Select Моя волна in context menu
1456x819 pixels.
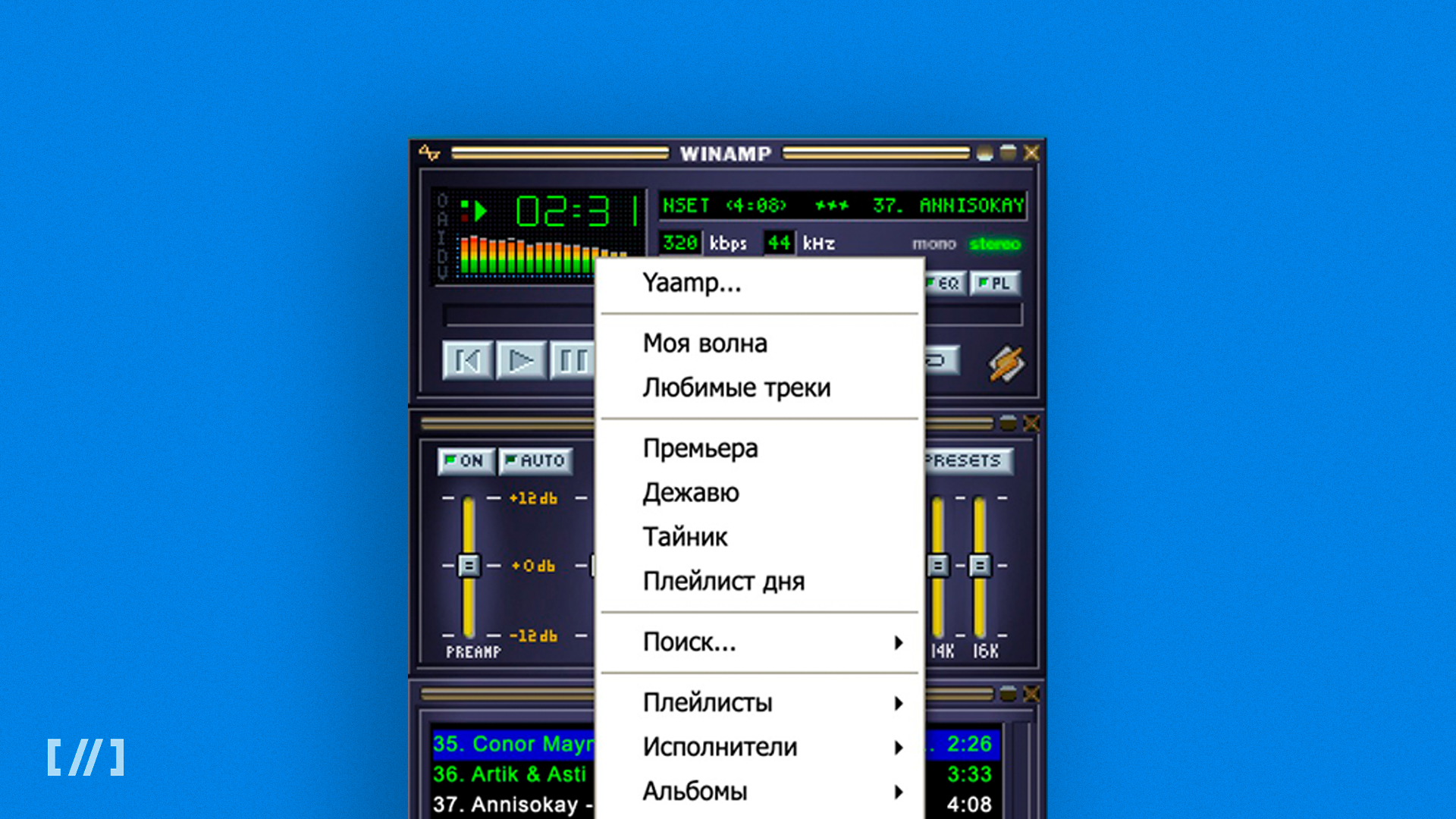click(760, 344)
